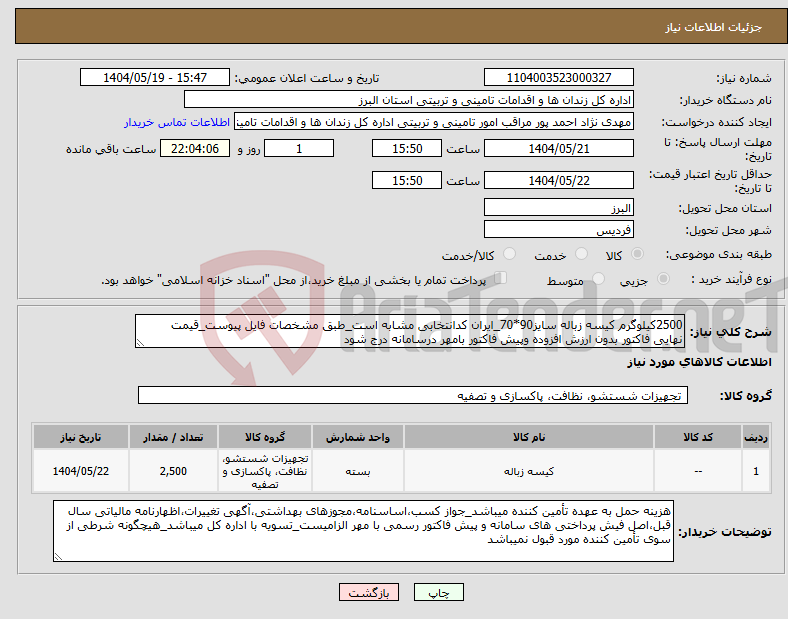Click the چاپ (print) button
788x619 pixels.
(438, 592)
